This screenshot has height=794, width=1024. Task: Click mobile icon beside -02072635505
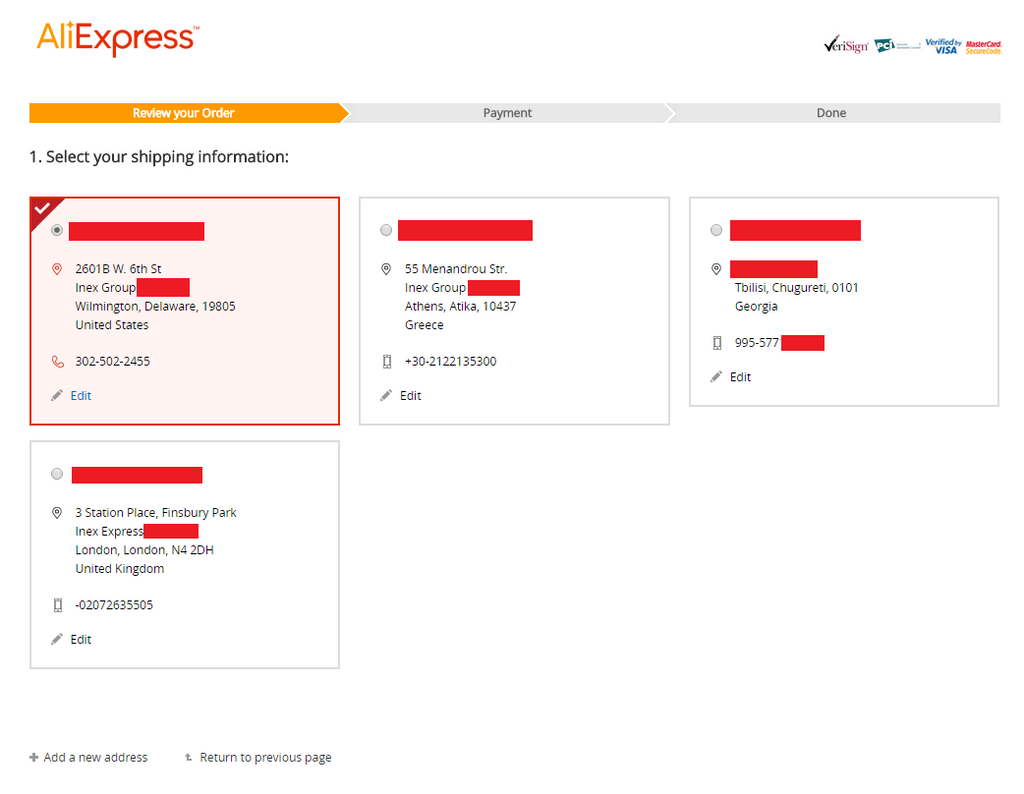57,605
